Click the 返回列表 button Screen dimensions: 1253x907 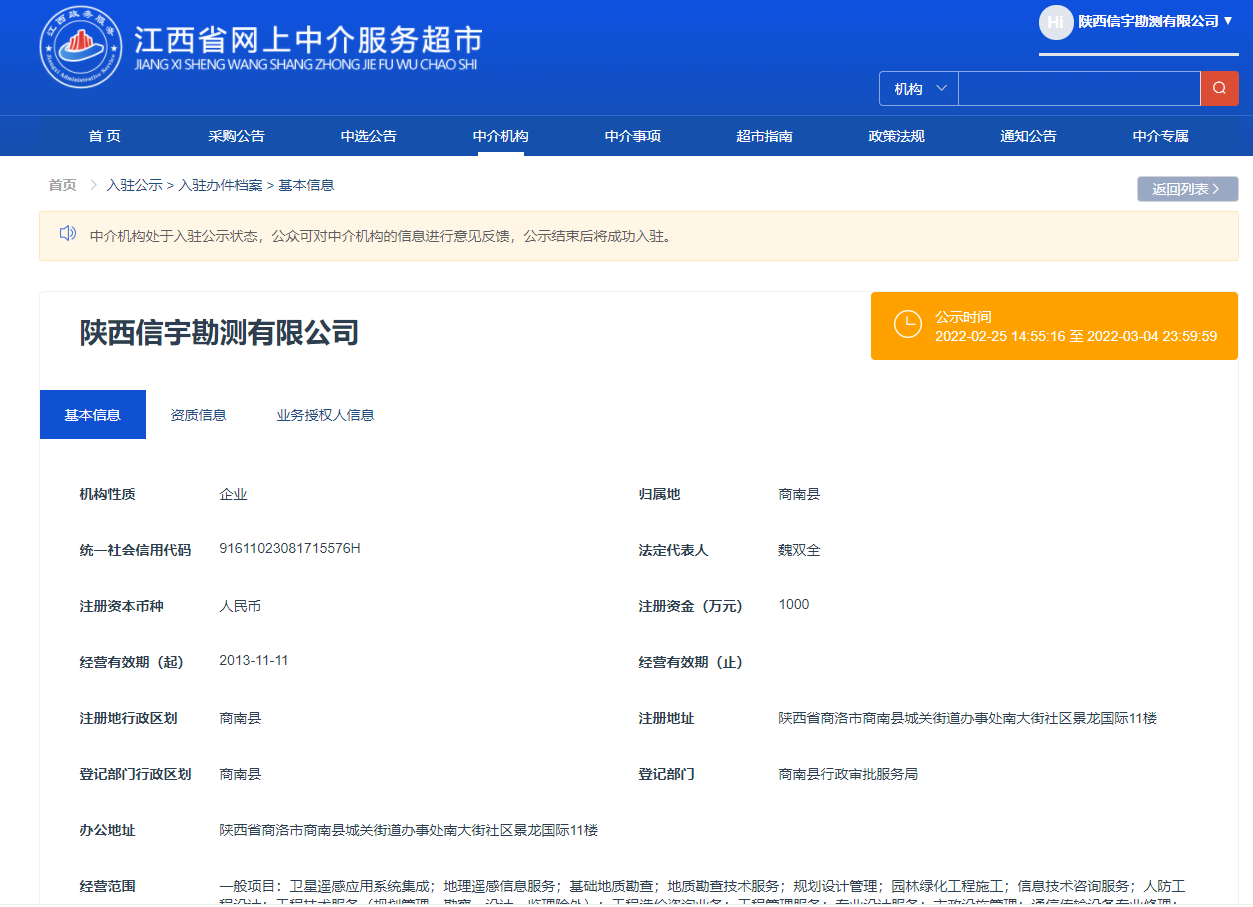[1186, 188]
